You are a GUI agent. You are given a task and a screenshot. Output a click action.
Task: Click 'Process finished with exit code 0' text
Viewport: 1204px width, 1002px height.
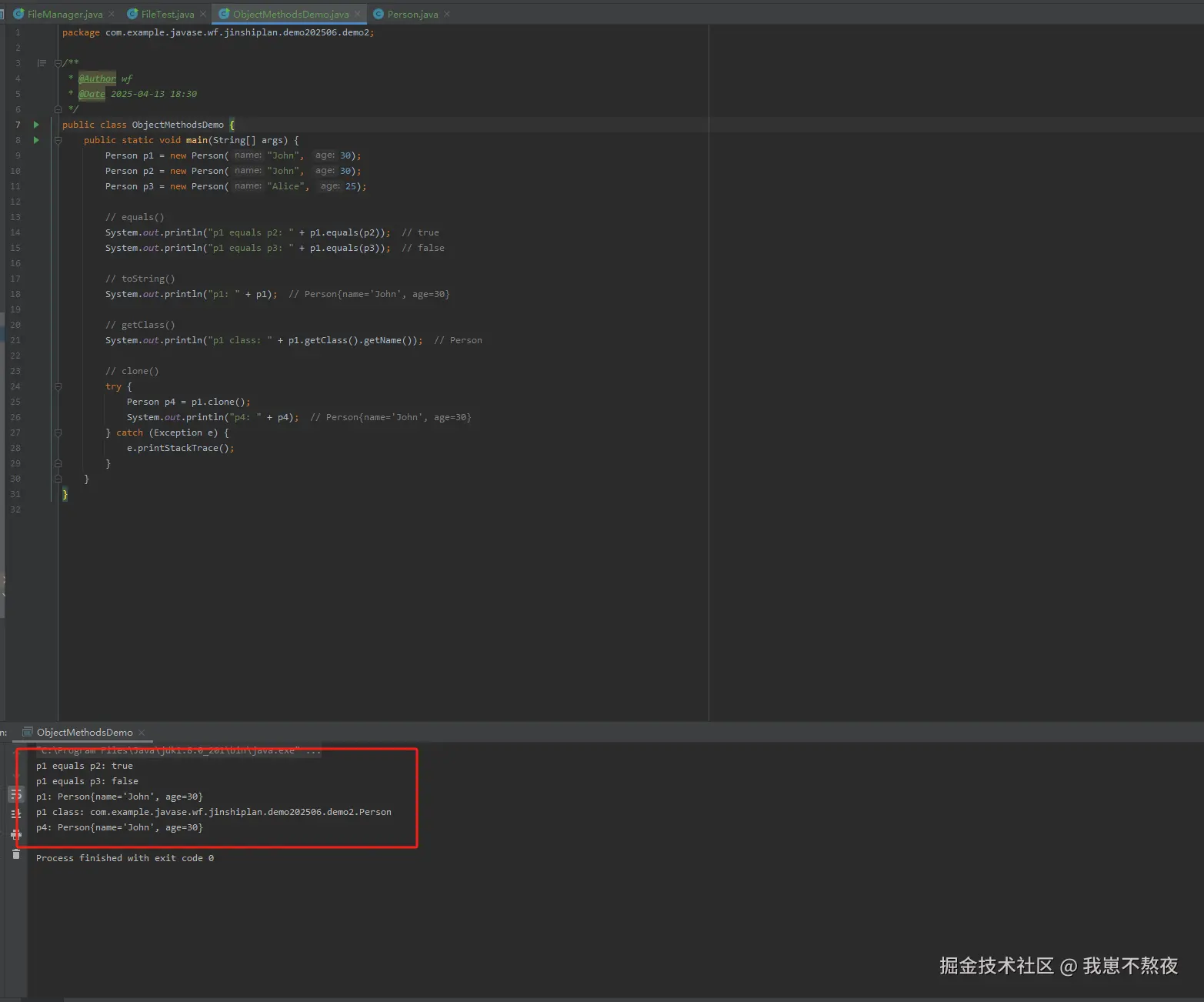tap(125, 858)
